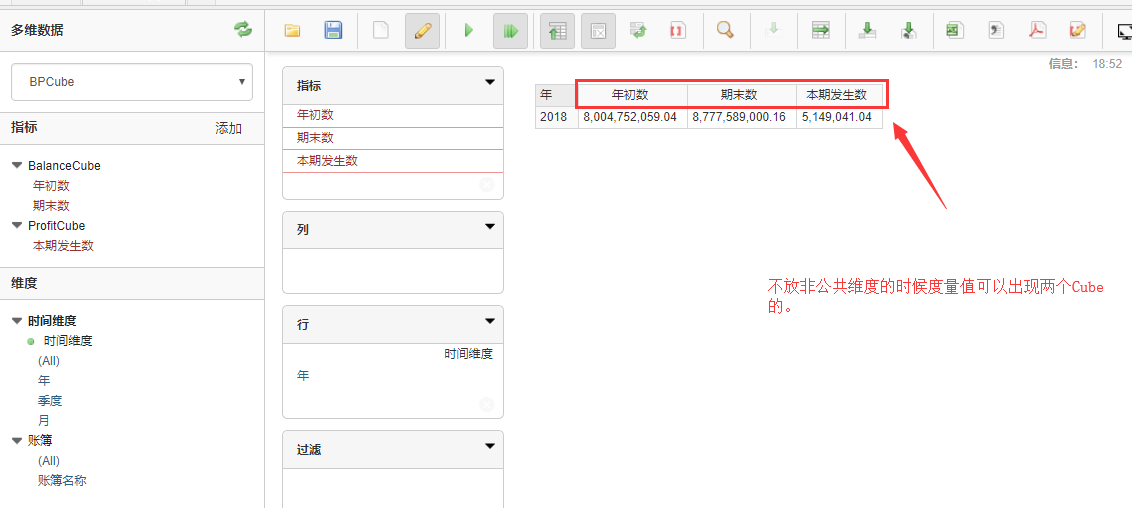Click the 信息: 18:52 status text

click(x=1085, y=64)
